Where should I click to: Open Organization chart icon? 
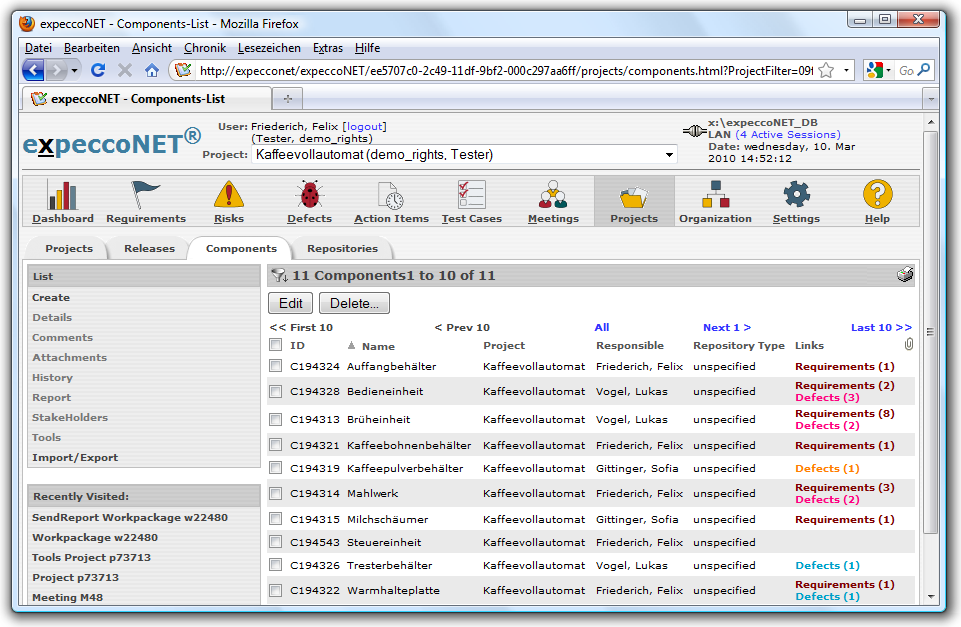[715, 195]
